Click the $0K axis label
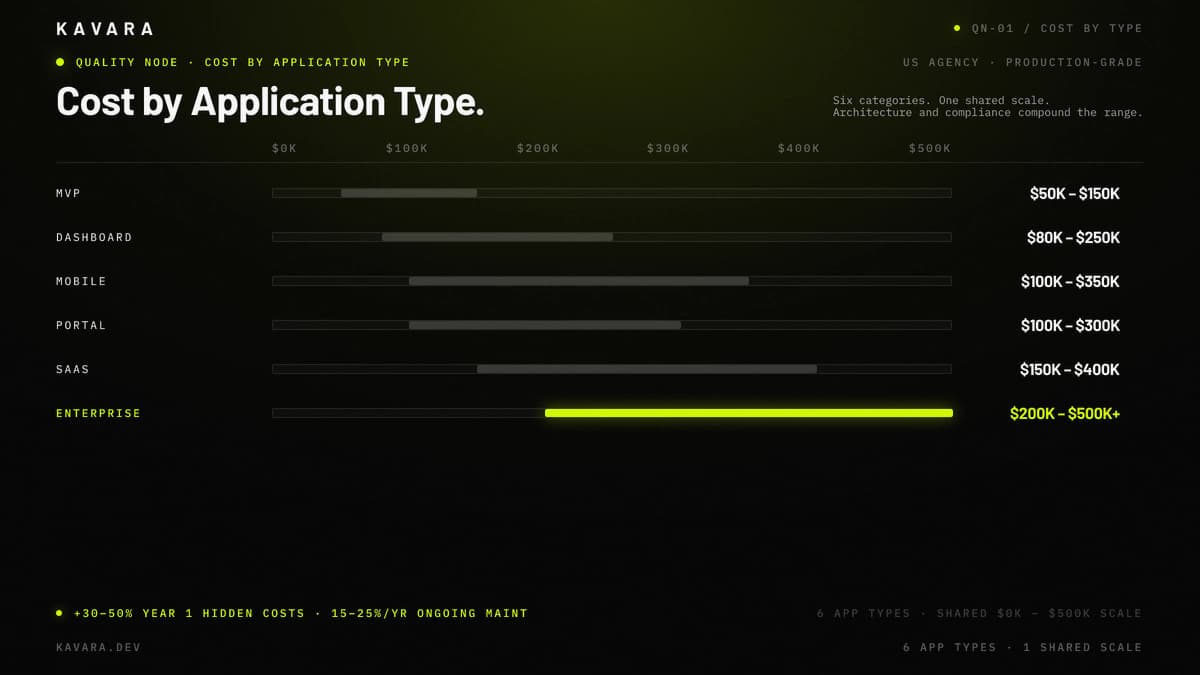 click(x=285, y=148)
